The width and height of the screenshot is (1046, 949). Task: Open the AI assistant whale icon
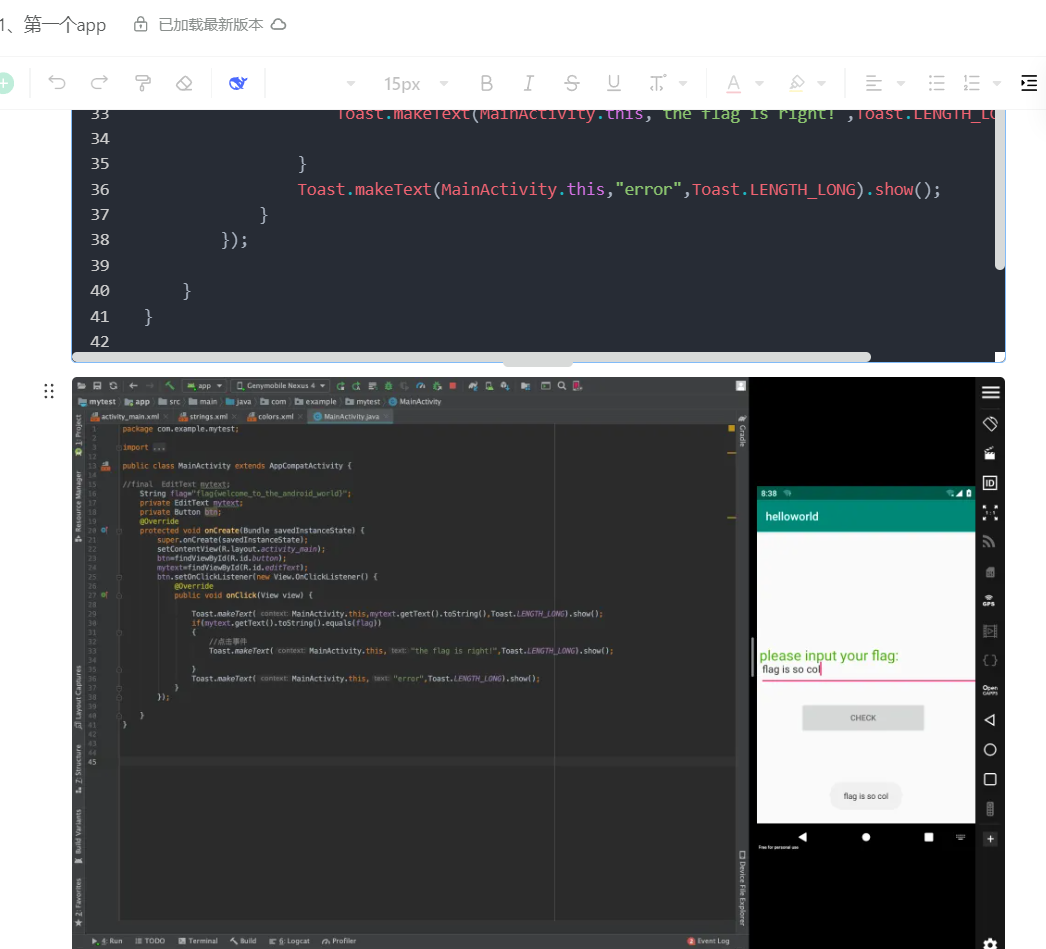tap(238, 83)
